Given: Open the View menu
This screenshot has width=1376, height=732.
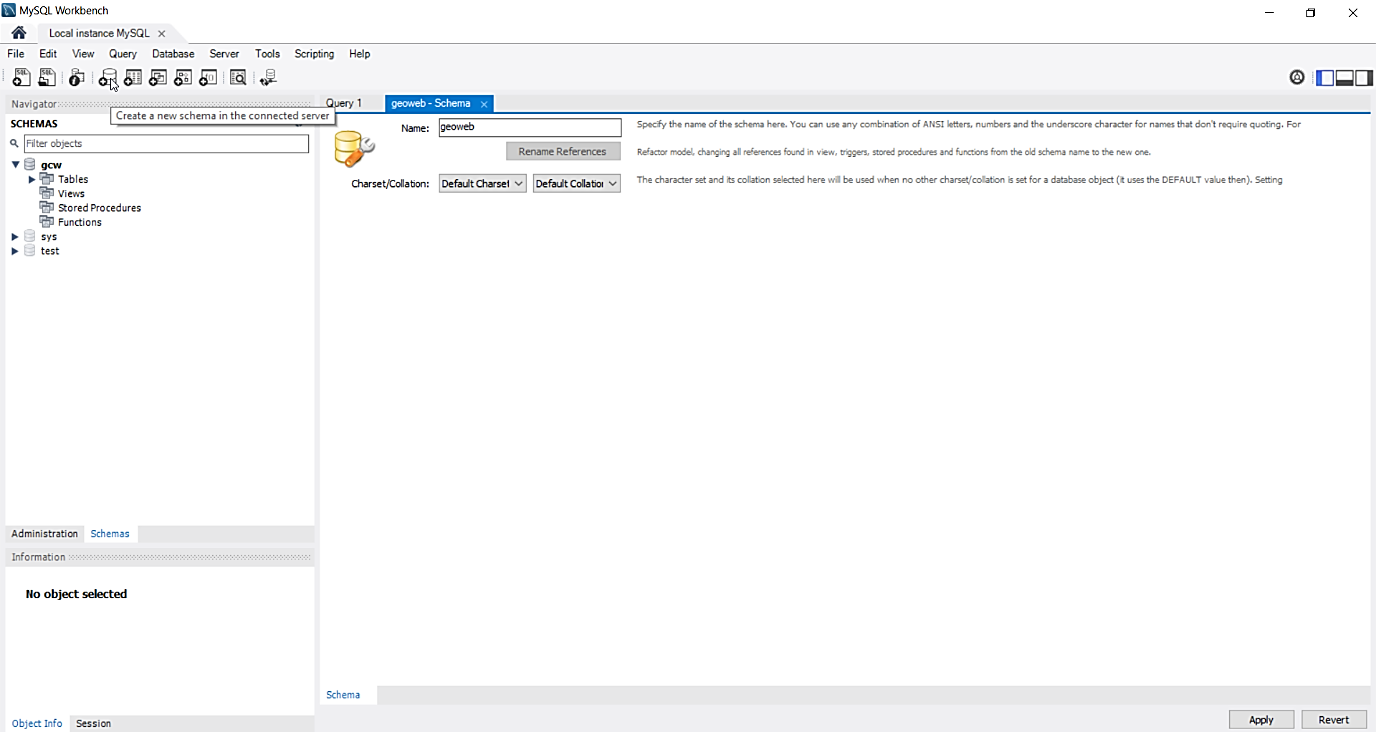Looking at the screenshot, I should pos(83,54).
